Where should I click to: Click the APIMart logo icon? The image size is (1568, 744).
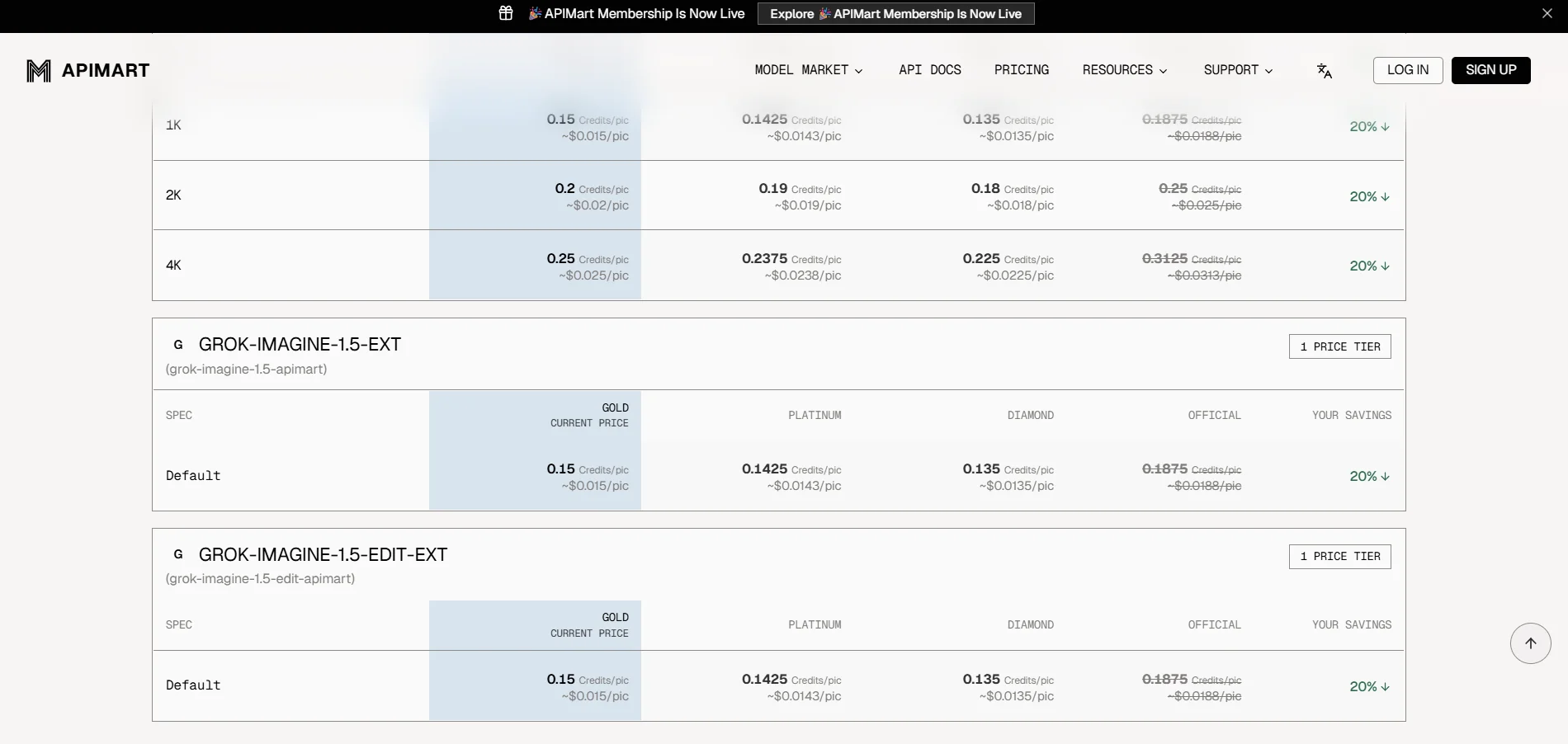pyautogui.click(x=39, y=71)
